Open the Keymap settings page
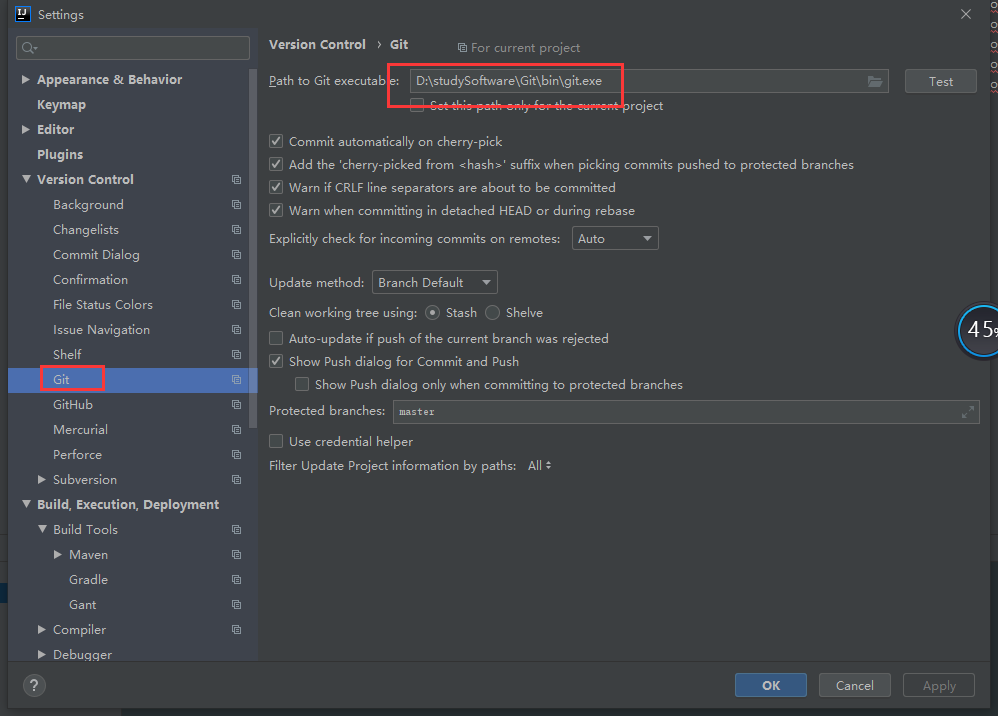 point(61,104)
